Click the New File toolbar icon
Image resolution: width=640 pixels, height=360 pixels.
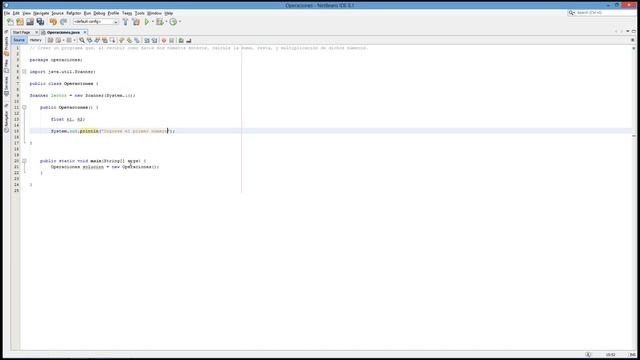10,22
